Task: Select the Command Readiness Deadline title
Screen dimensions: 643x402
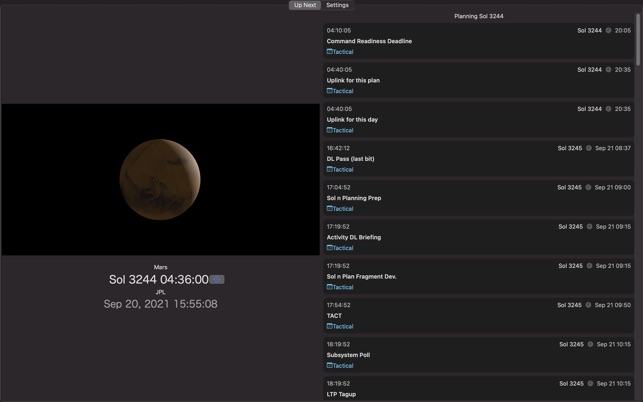Action: pyautogui.click(x=369, y=41)
